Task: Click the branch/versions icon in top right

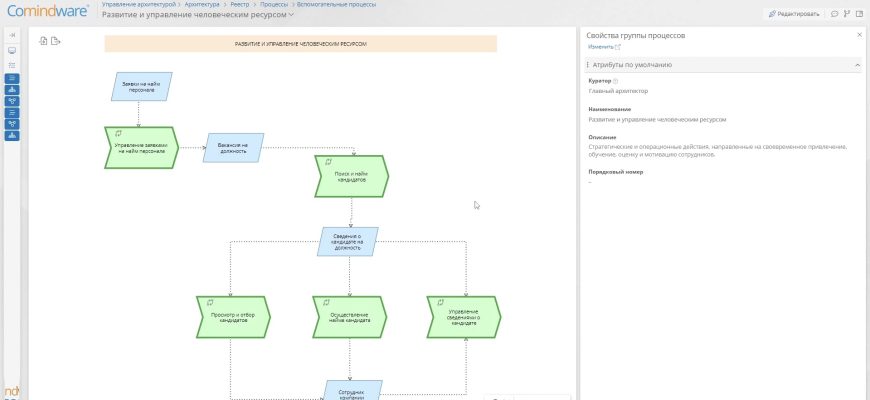Action: 847,14
